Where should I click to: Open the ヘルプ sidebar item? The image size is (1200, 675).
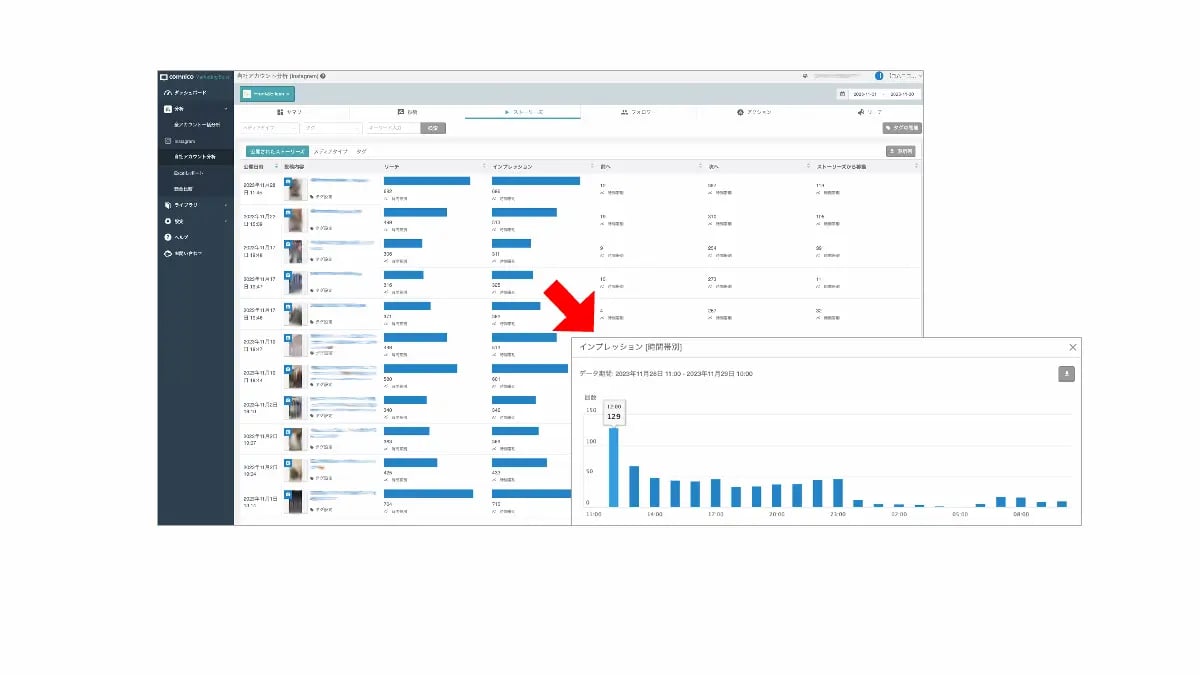[x=195, y=237]
